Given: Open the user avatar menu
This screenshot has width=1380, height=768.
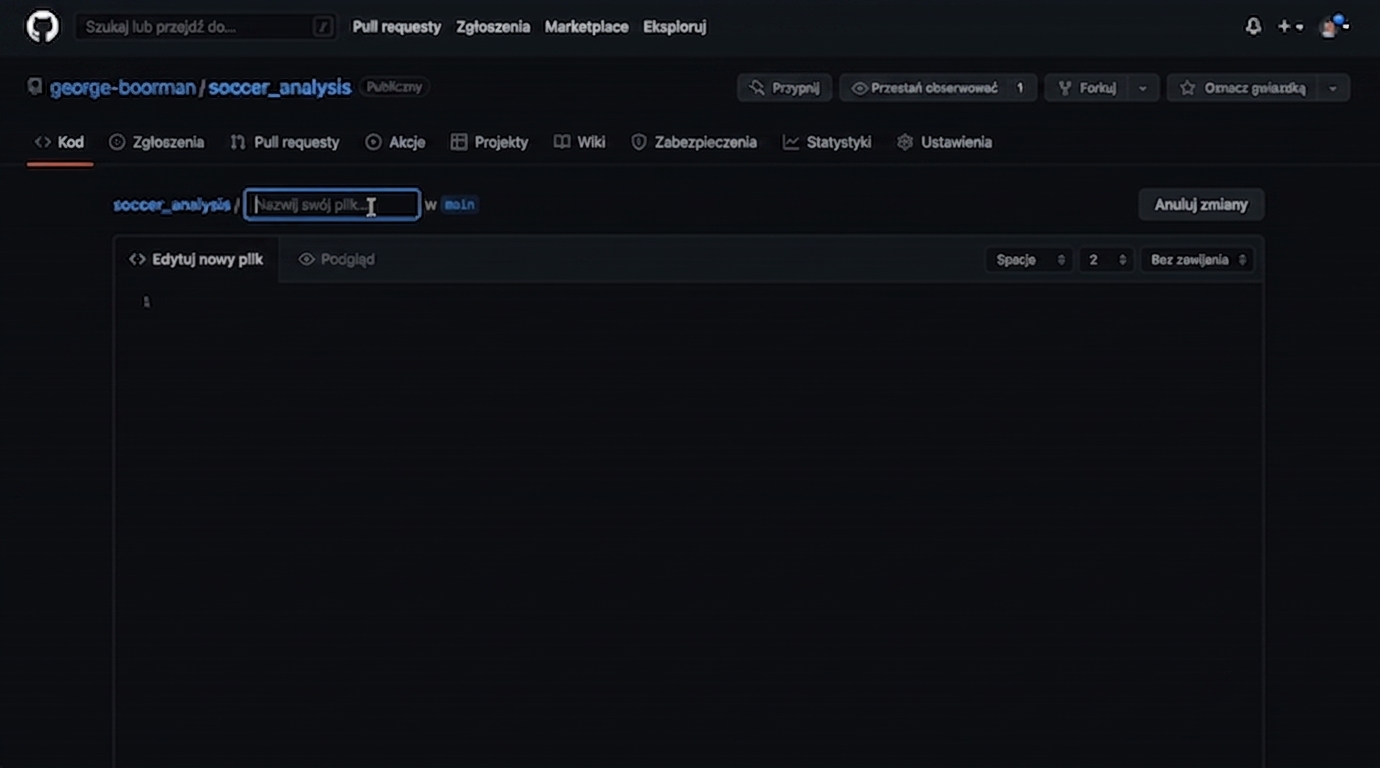Looking at the screenshot, I should 1334,27.
